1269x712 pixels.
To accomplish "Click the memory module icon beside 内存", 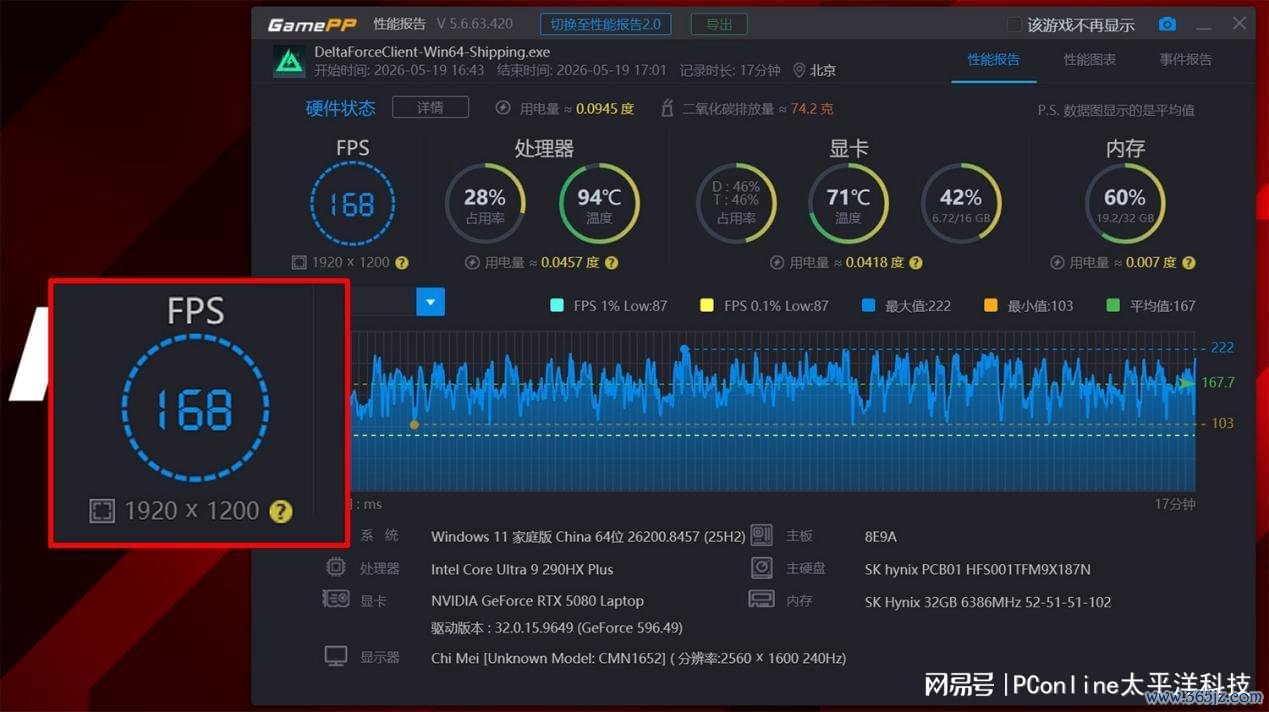I will 761,600.
